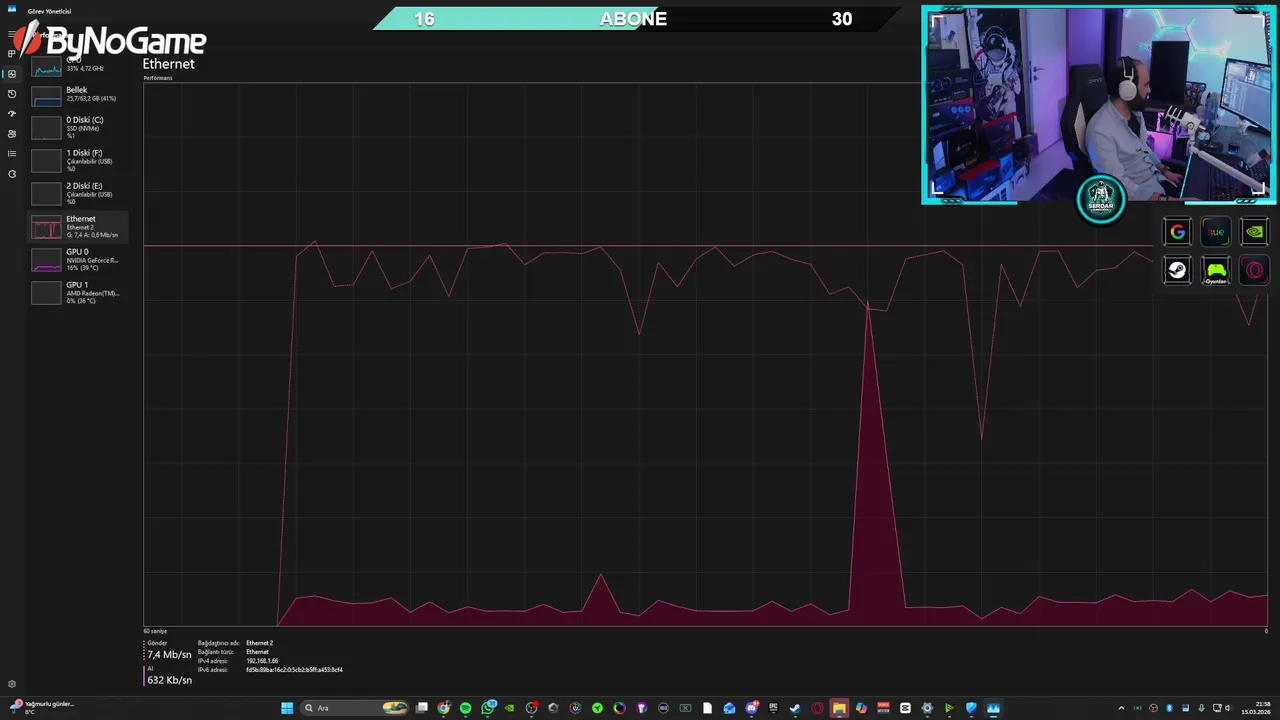The image size is (1280, 720).
Task: Click the 7,4 Mb/sn send value
Action: coord(169,655)
